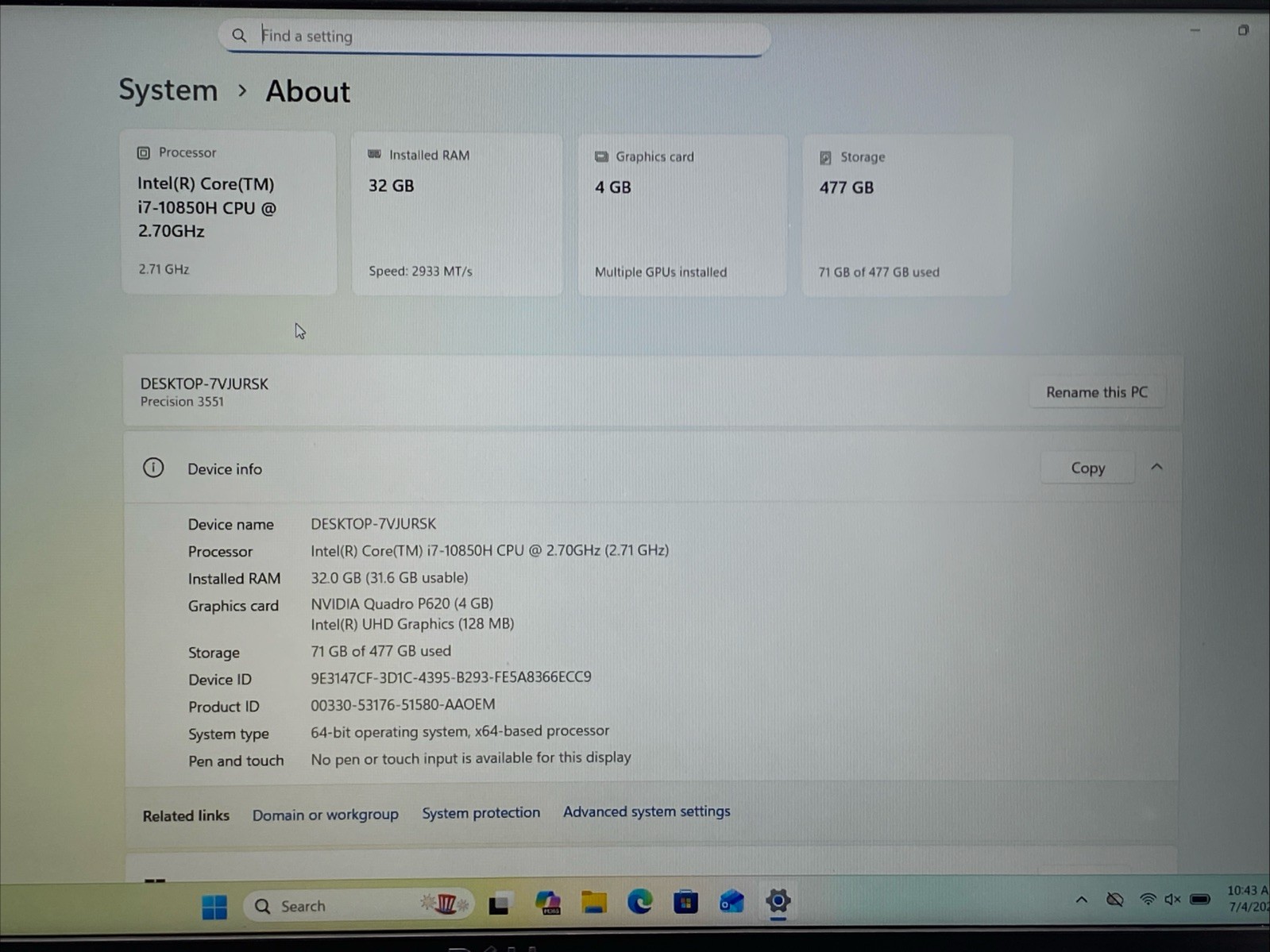Open System protection link
Image resolution: width=1270 pixels, height=952 pixels.
(x=481, y=813)
